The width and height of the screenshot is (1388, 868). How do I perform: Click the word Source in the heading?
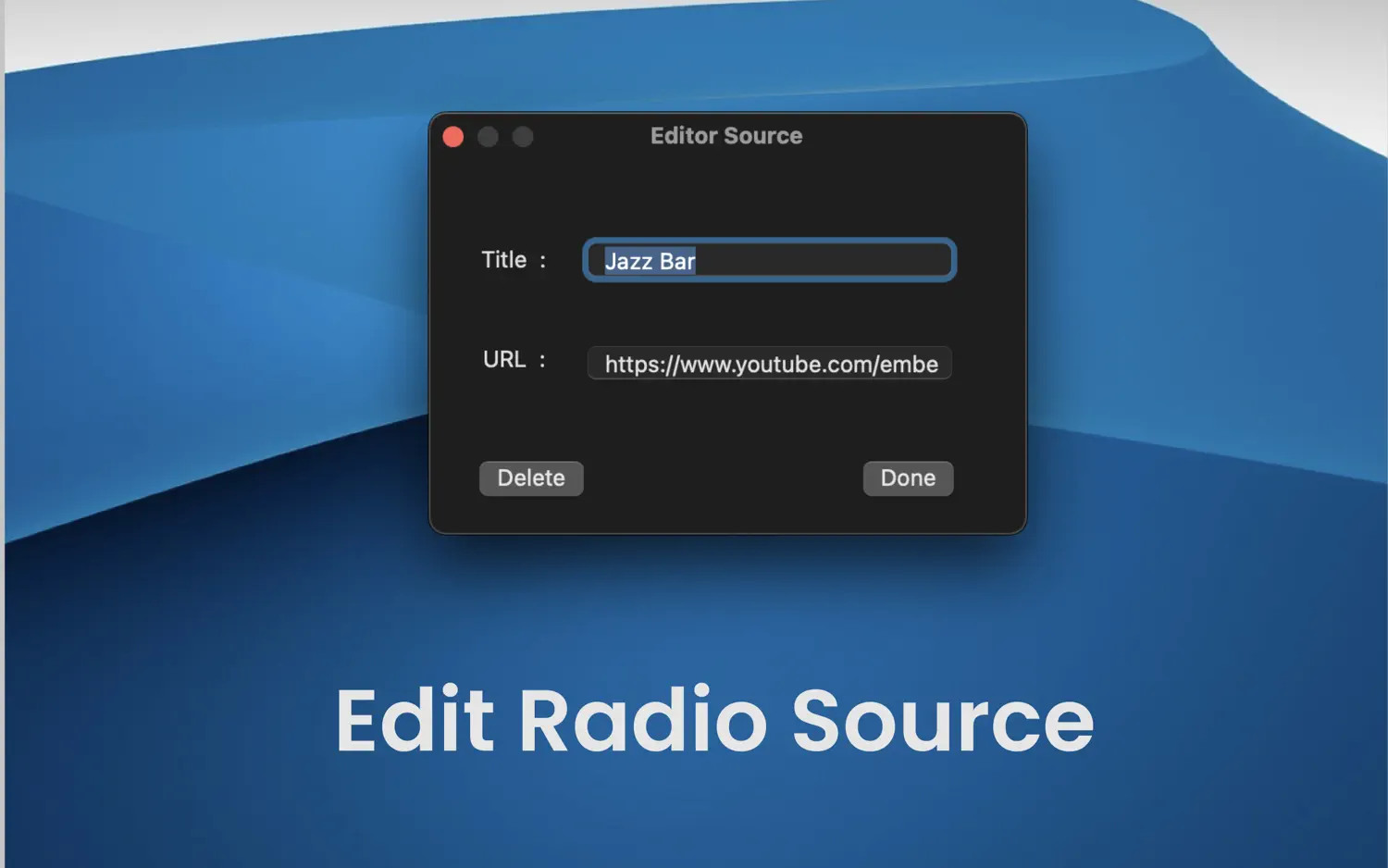pyautogui.click(x=942, y=721)
